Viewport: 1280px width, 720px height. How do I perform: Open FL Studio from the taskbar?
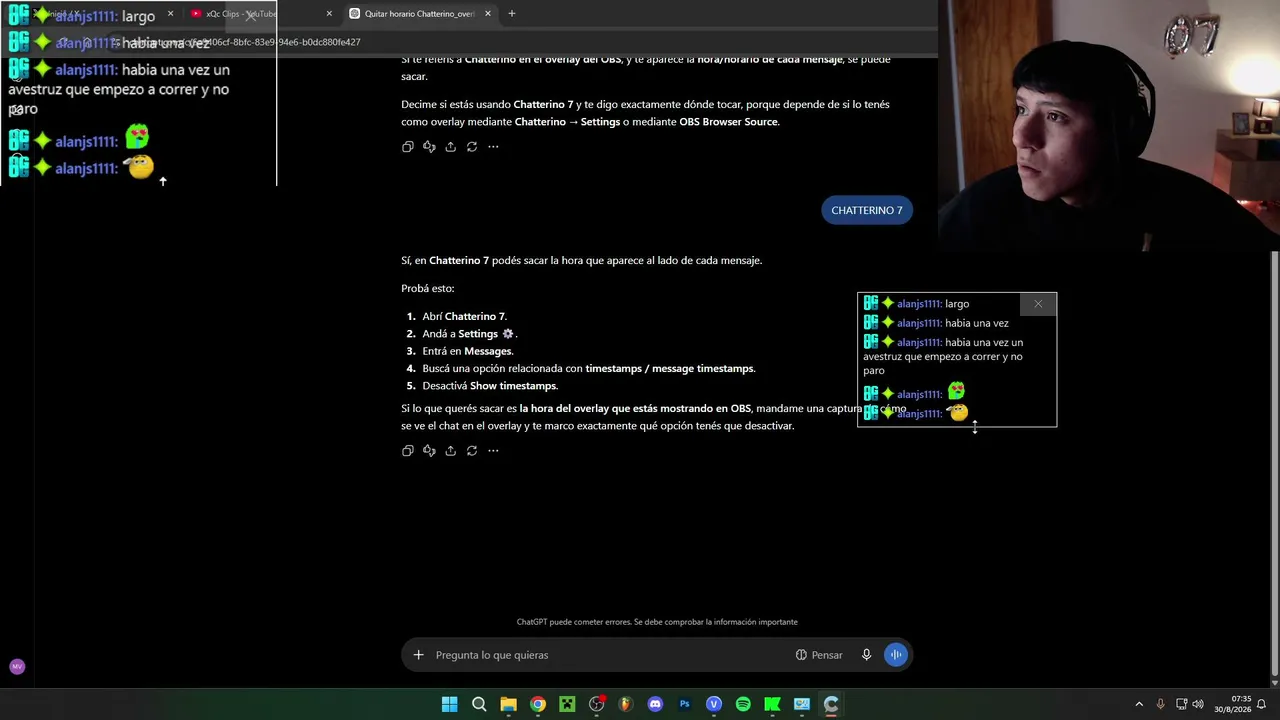click(626, 704)
